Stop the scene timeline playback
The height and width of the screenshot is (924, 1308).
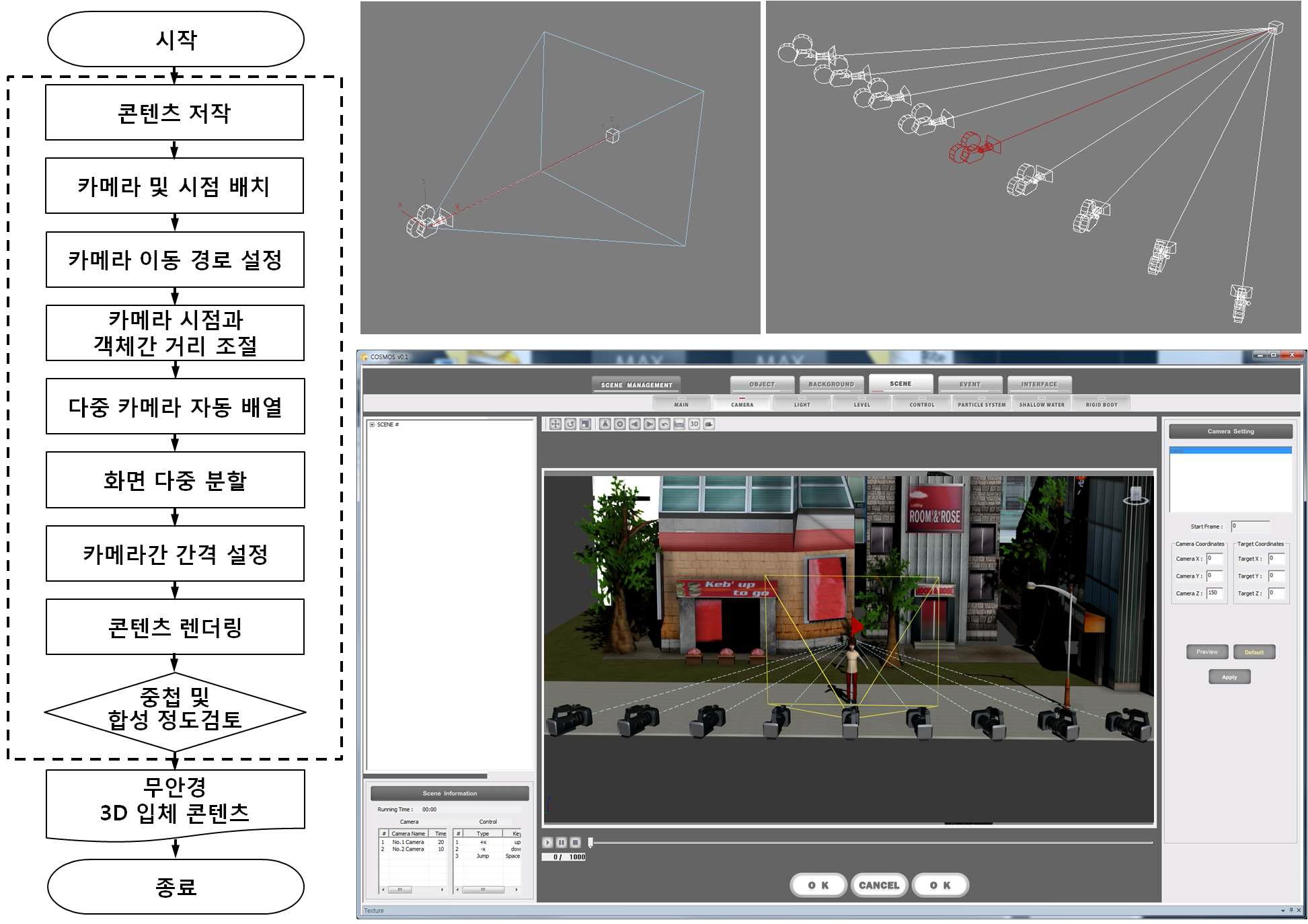pos(575,842)
